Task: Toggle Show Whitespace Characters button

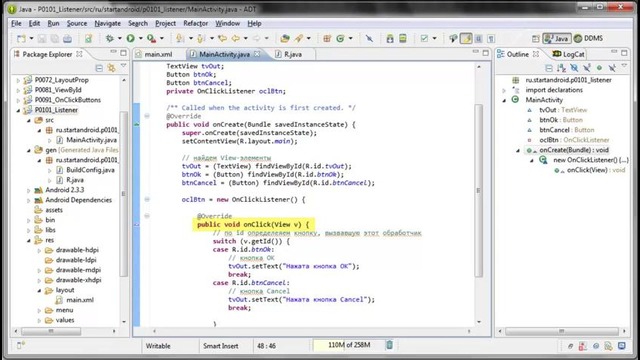Action: (x=491, y=38)
